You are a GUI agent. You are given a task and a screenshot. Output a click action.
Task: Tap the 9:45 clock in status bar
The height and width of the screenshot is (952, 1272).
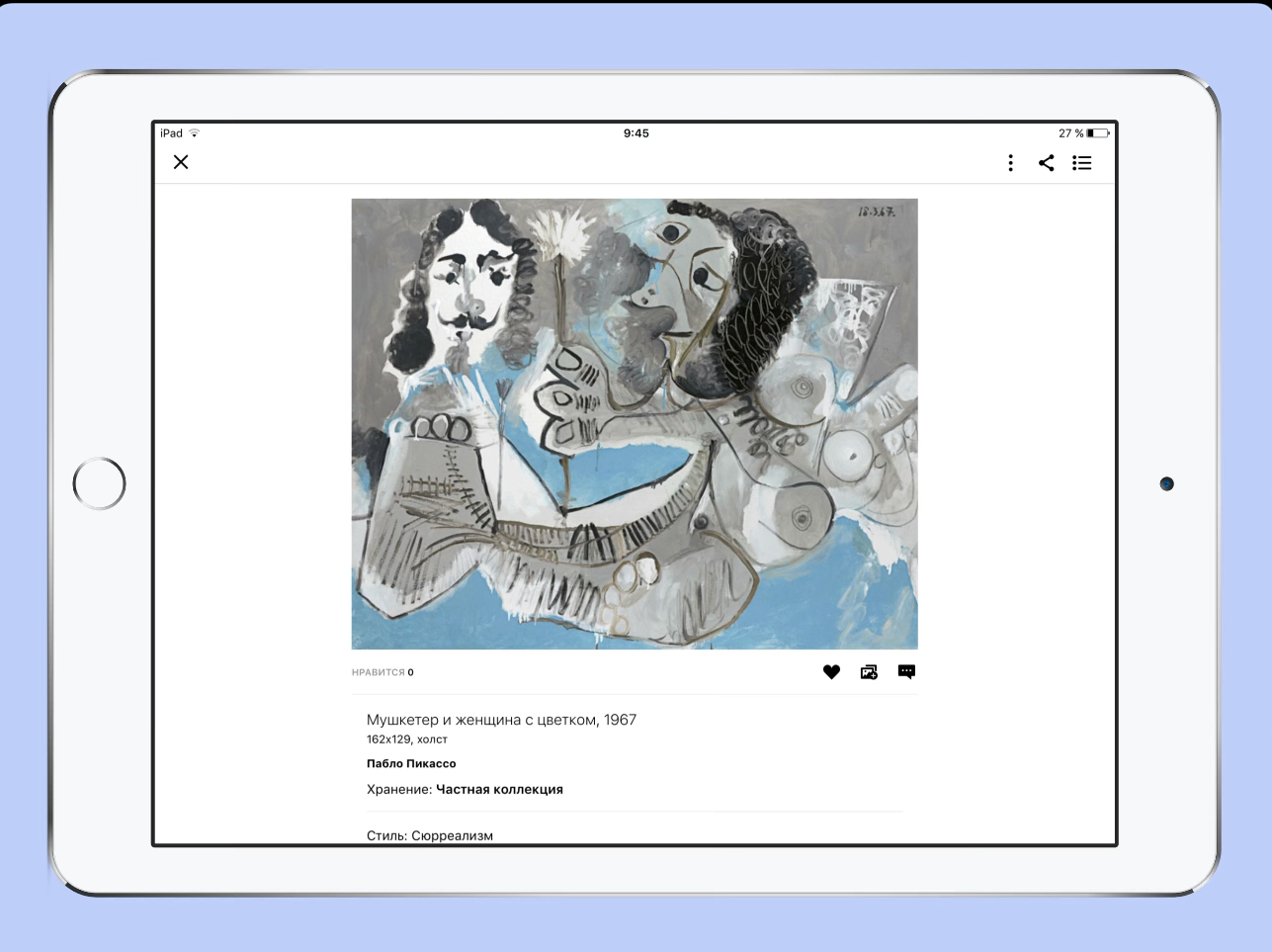(636, 133)
